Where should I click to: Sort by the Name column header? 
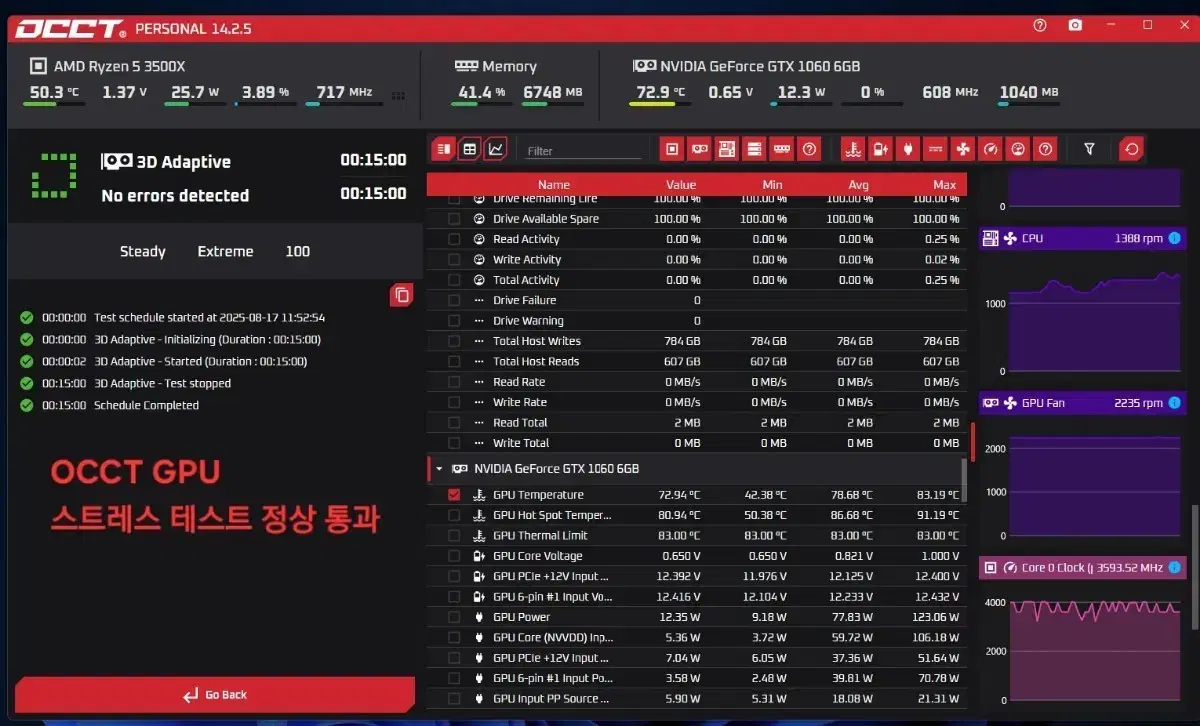click(553, 184)
